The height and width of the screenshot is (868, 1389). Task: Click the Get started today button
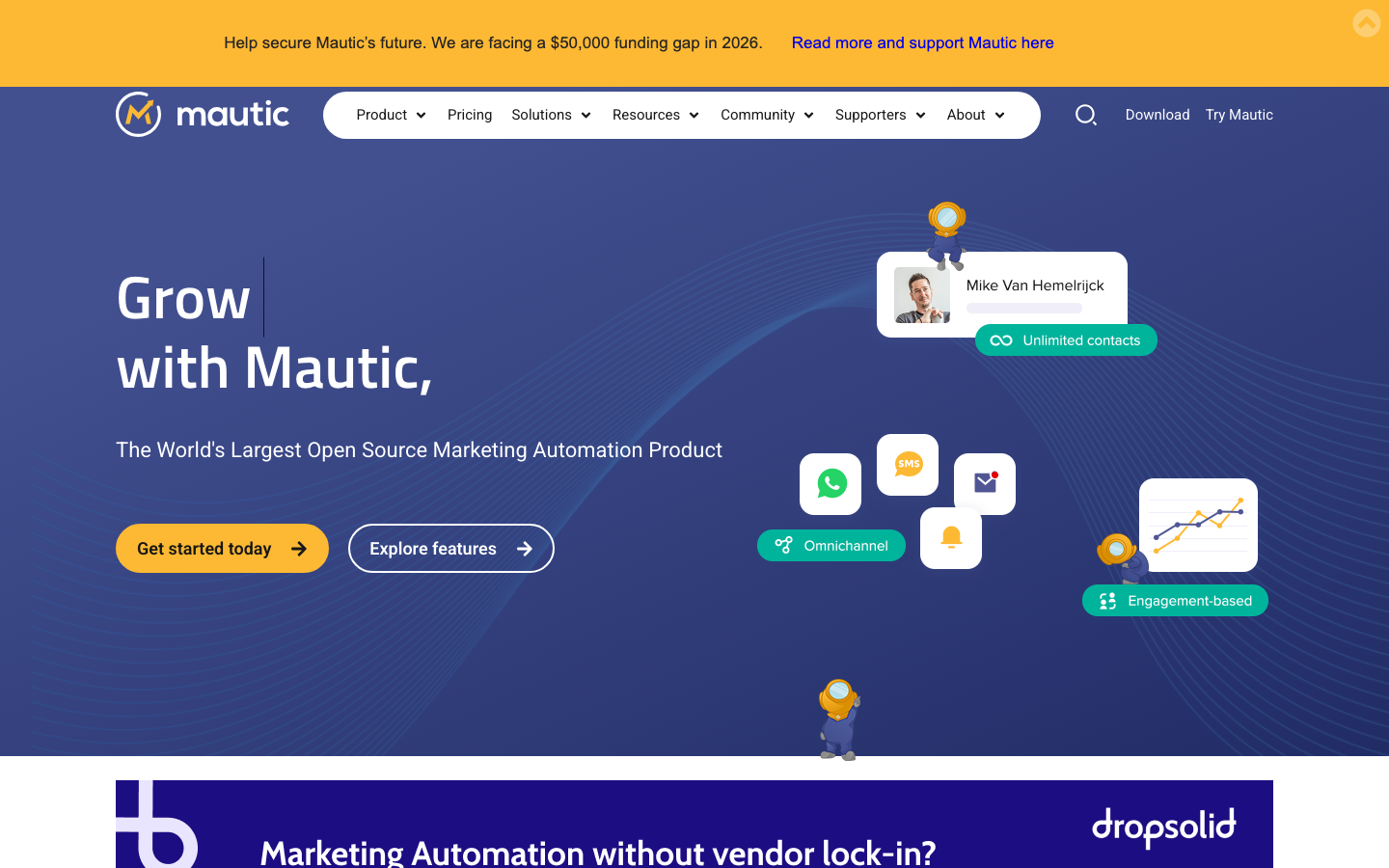pos(222,548)
